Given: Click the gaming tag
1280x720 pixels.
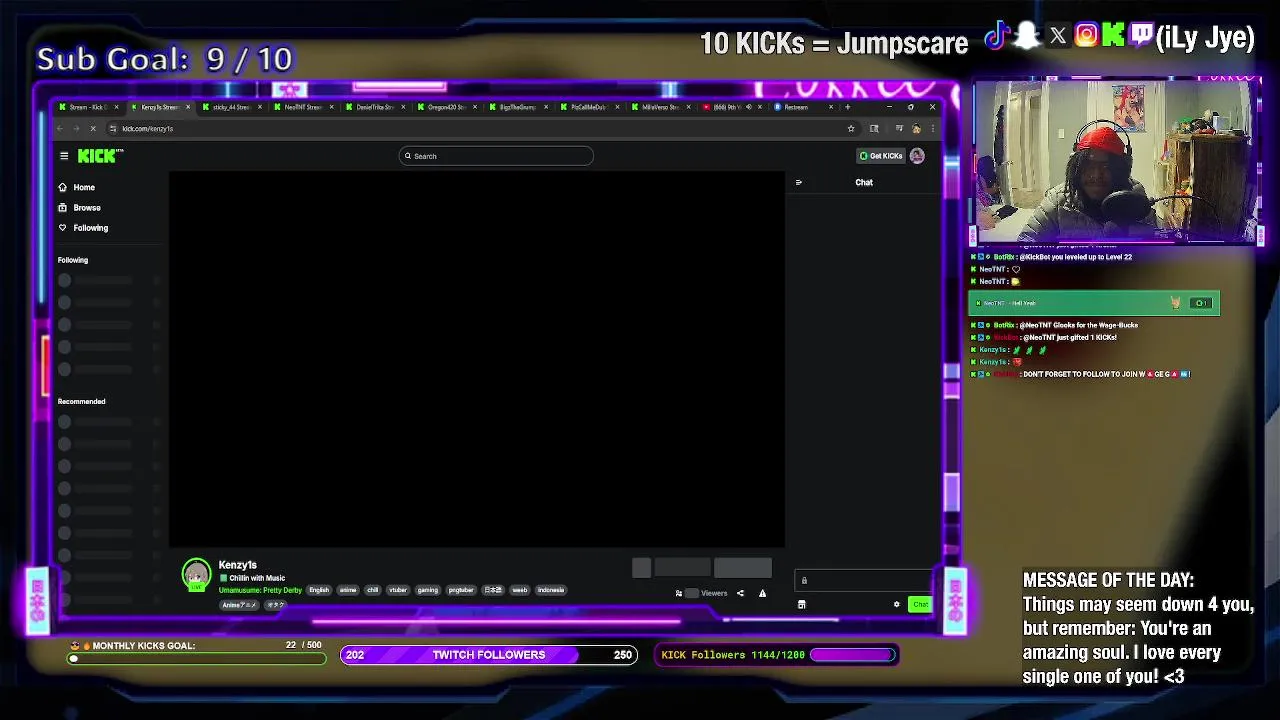Looking at the screenshot, I should coord(428,590).
